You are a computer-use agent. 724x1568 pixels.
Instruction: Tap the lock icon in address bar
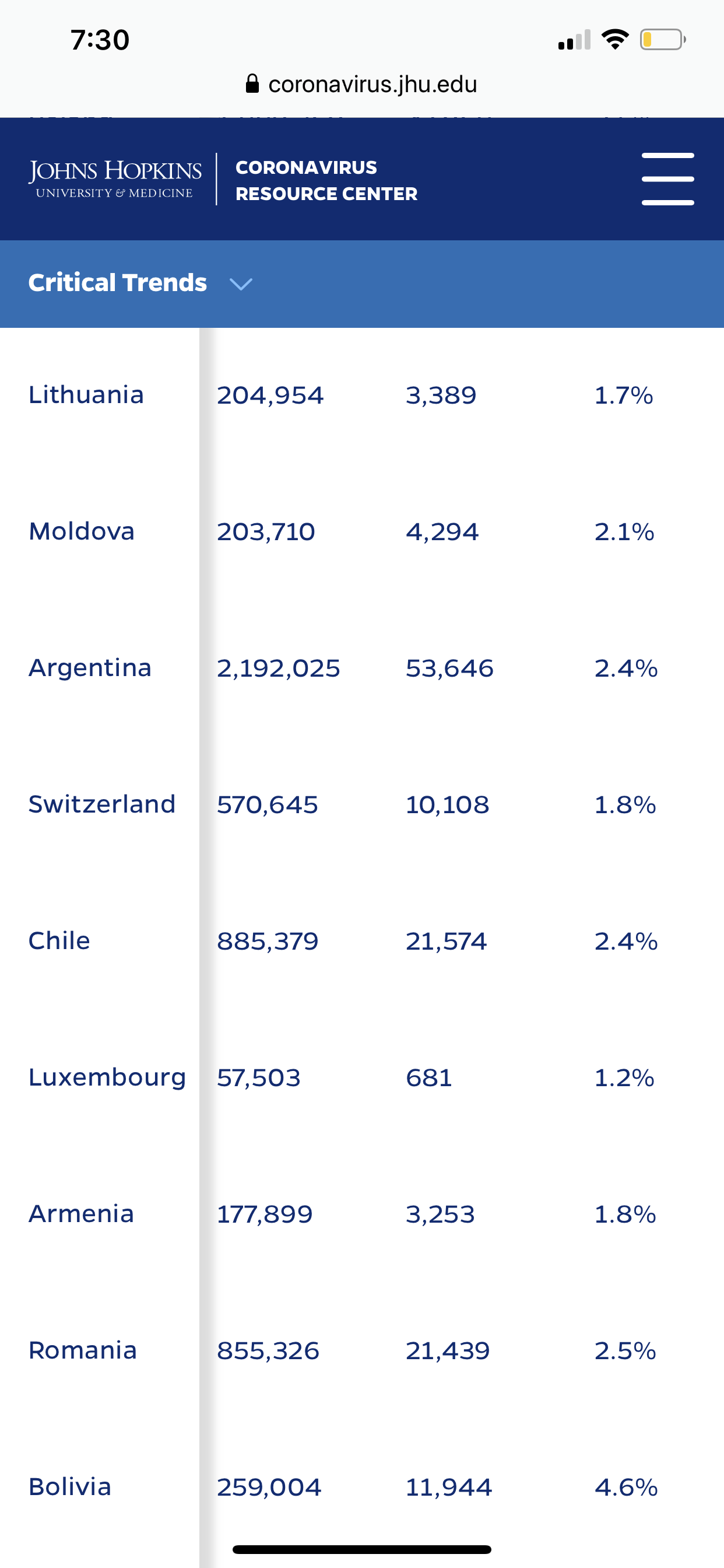click(x=252, y=83)
